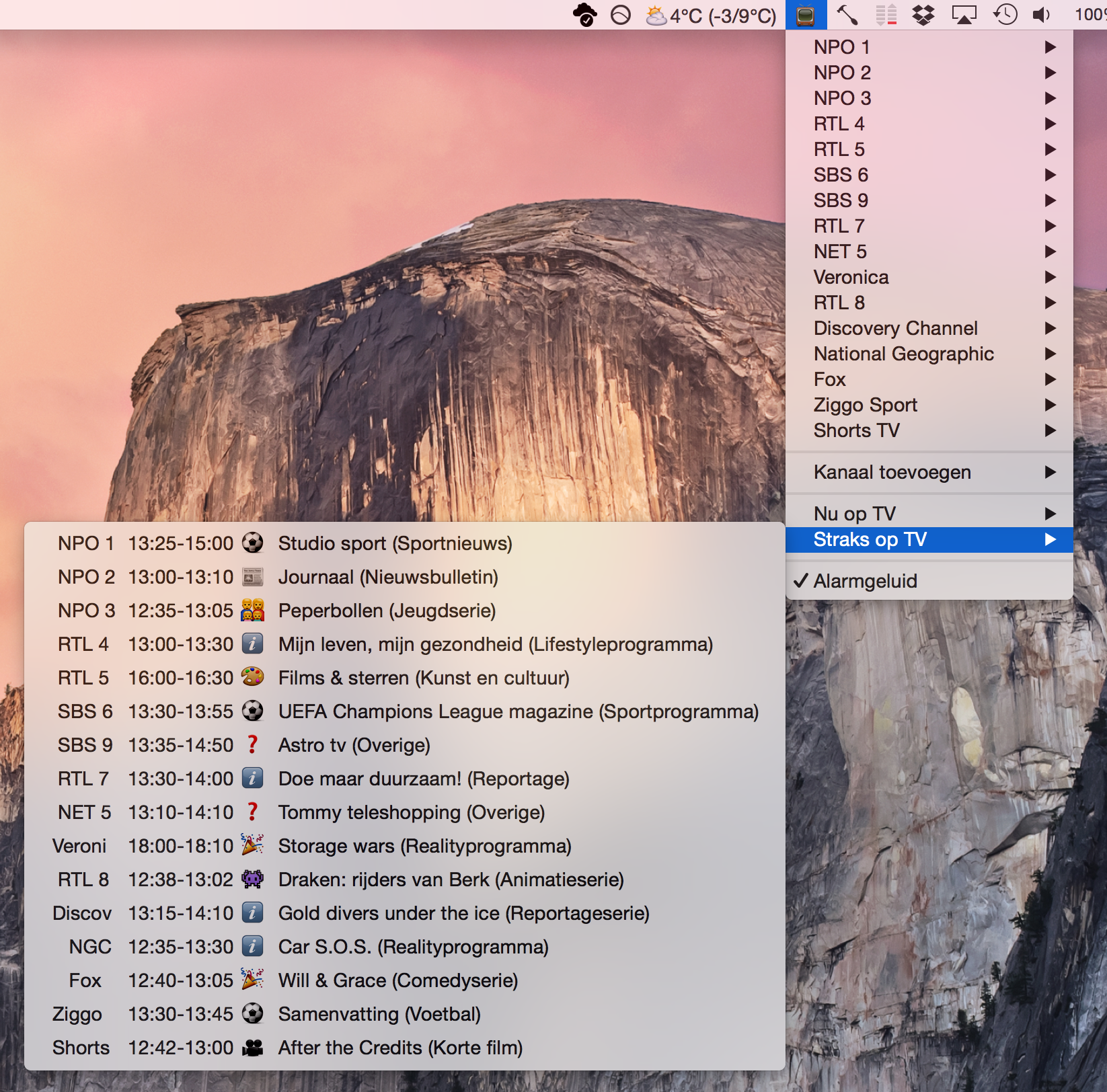
Task: Select the NET 5 channel menu item
Action: coord(929,251)
